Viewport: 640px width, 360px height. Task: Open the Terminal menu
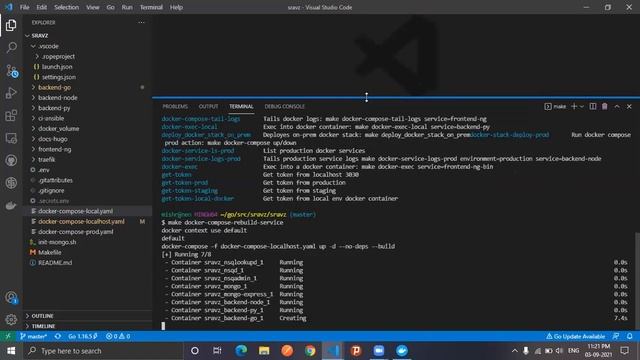click(x=151, y=7)
